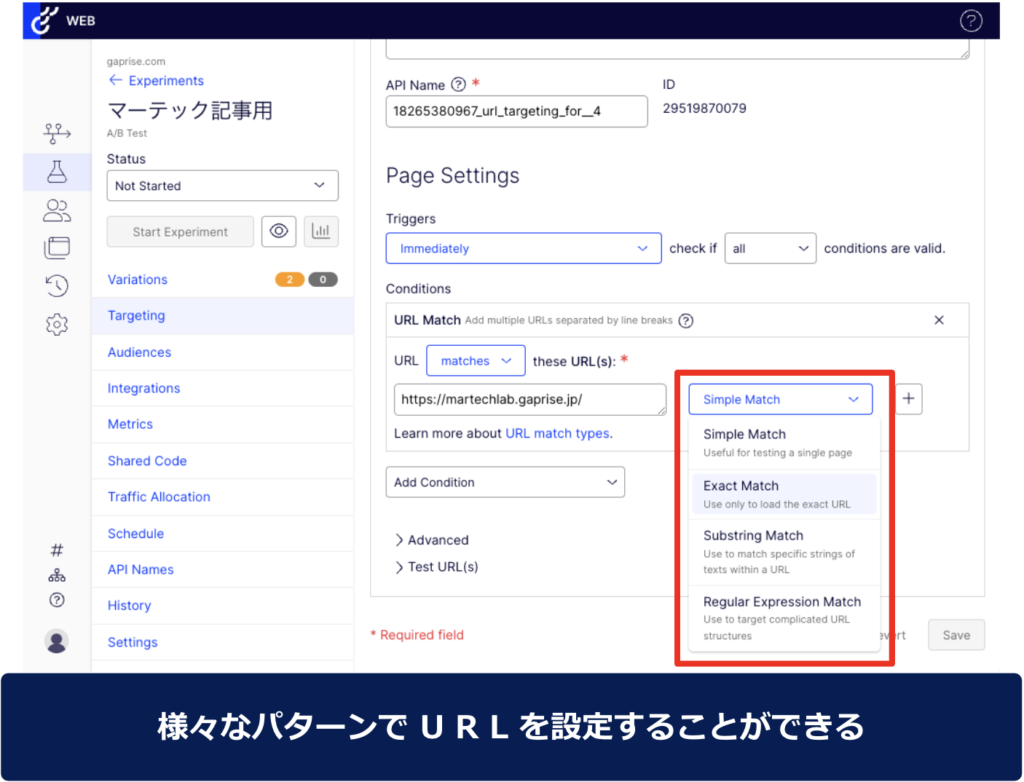Remove the URL Match condition with X
This screenshot has width=1024, height=782.
click(x=938, y=320)
